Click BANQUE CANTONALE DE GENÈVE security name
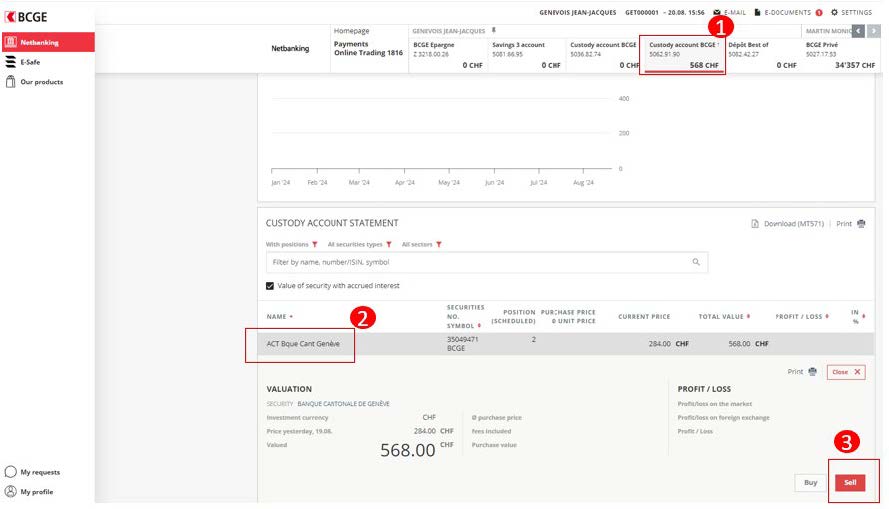The width and height of the screenshot is (889, 509). point(344,404)
